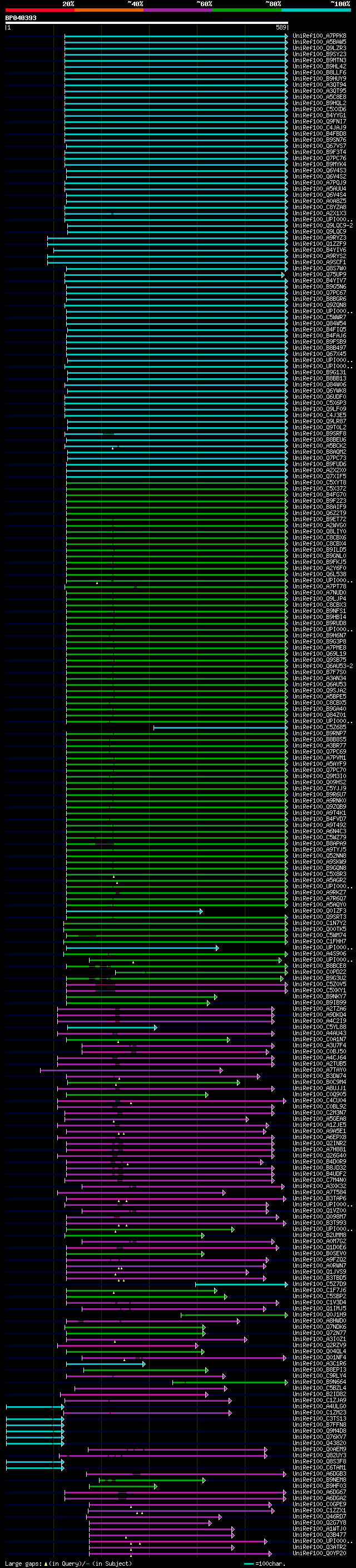Select hit label UniRef100_B4FBD8
Image resolution: width=356 pixels, height=1568 pixels.
tap(319, 133)
